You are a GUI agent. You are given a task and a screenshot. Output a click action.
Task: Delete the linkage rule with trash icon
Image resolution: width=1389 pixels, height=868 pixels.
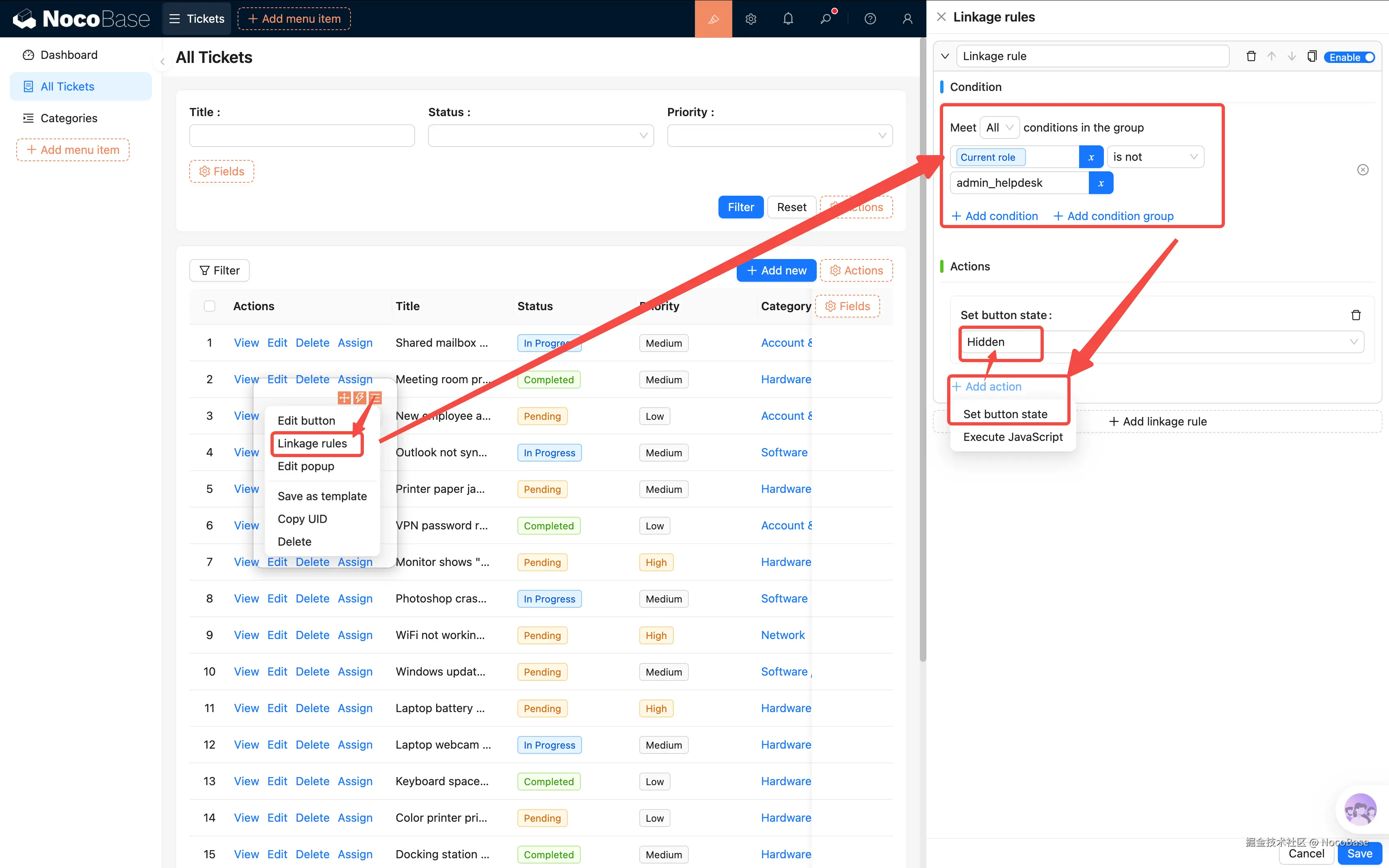[1251, 56]
